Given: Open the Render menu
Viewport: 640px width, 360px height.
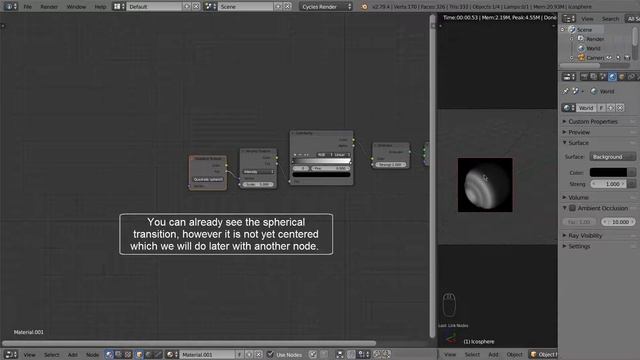Looking at the screenshot, I should pos(49,7).
